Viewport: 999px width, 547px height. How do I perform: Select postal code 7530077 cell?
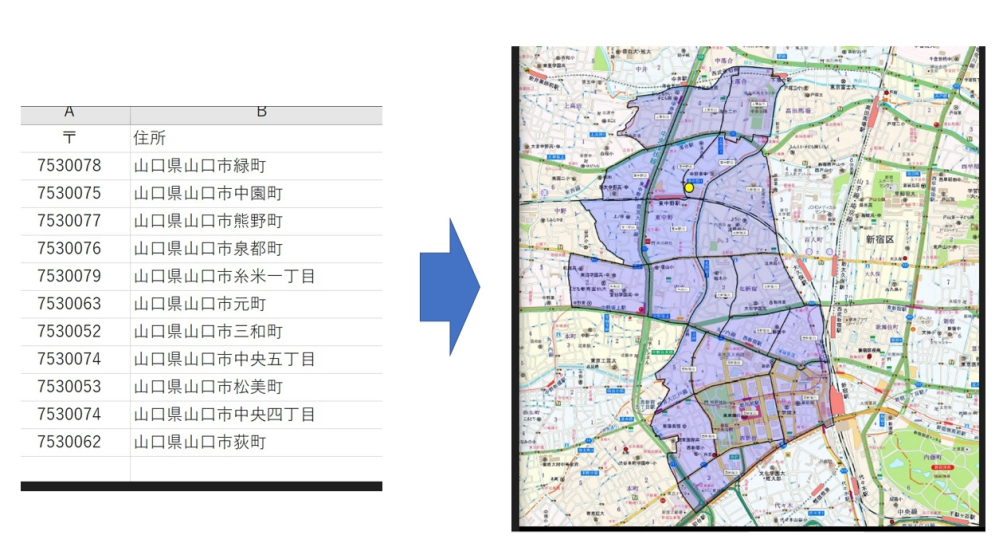(x=69, y=221)
